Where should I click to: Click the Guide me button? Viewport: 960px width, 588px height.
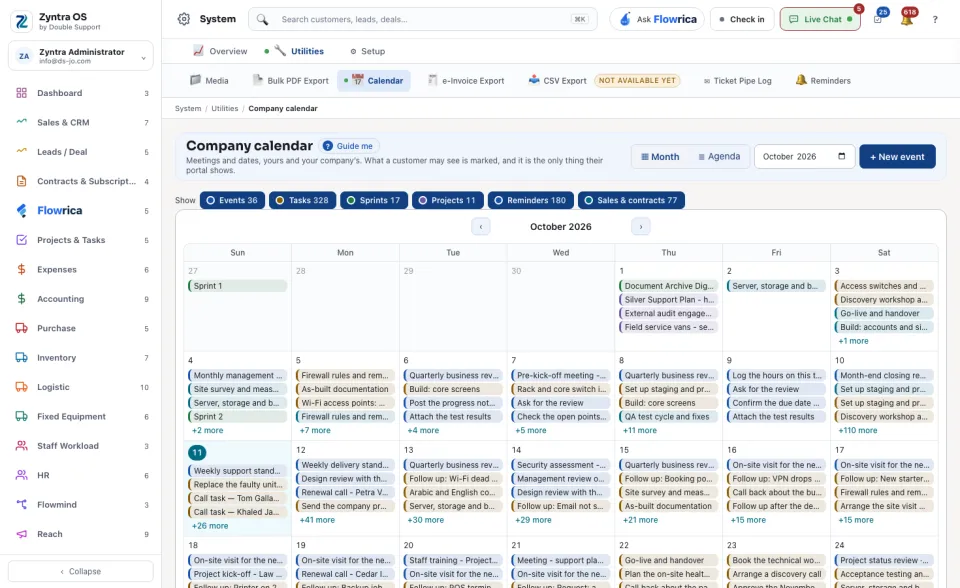point(348,146)
